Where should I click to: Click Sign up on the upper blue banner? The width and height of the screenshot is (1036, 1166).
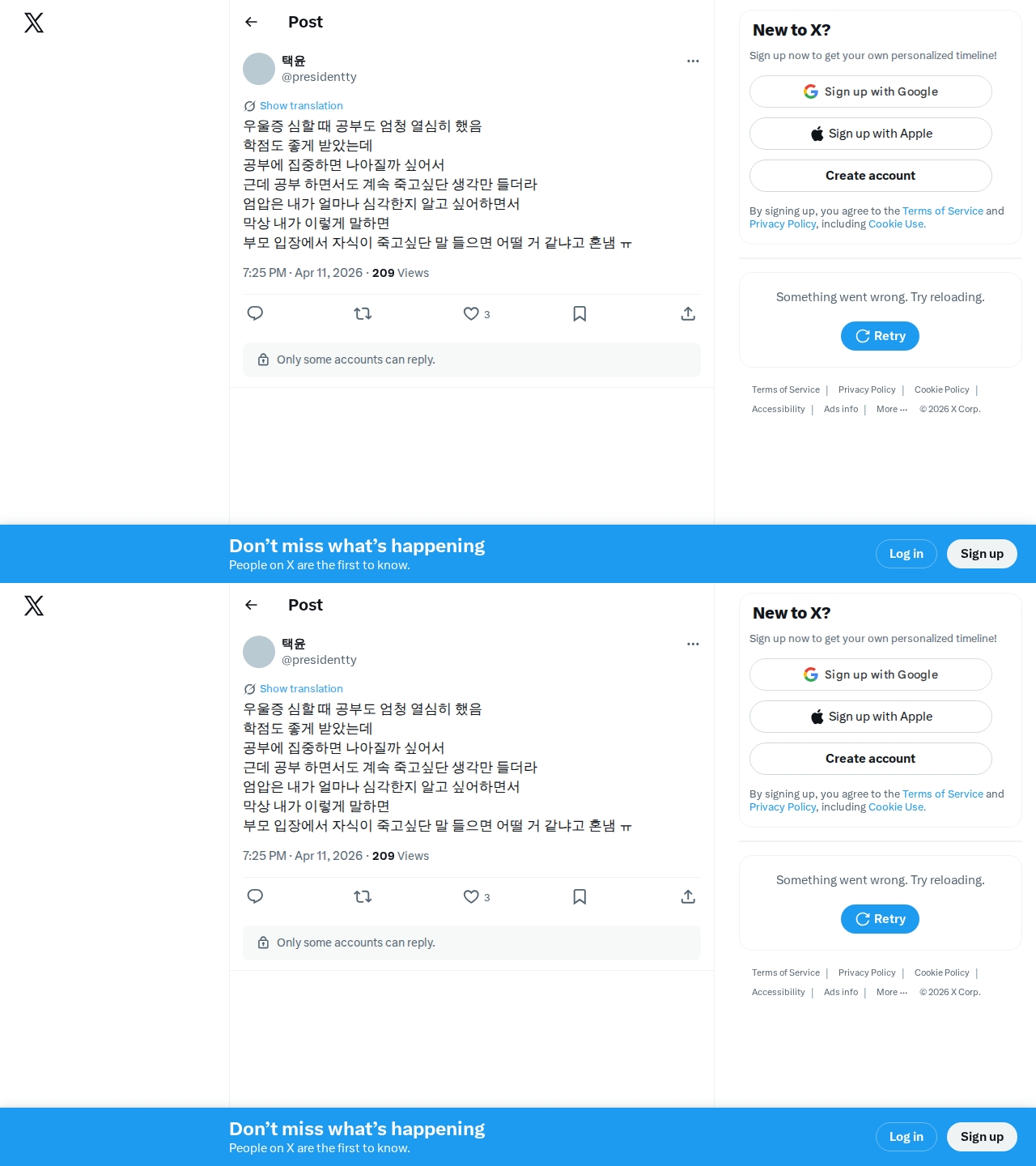point(982,554)
